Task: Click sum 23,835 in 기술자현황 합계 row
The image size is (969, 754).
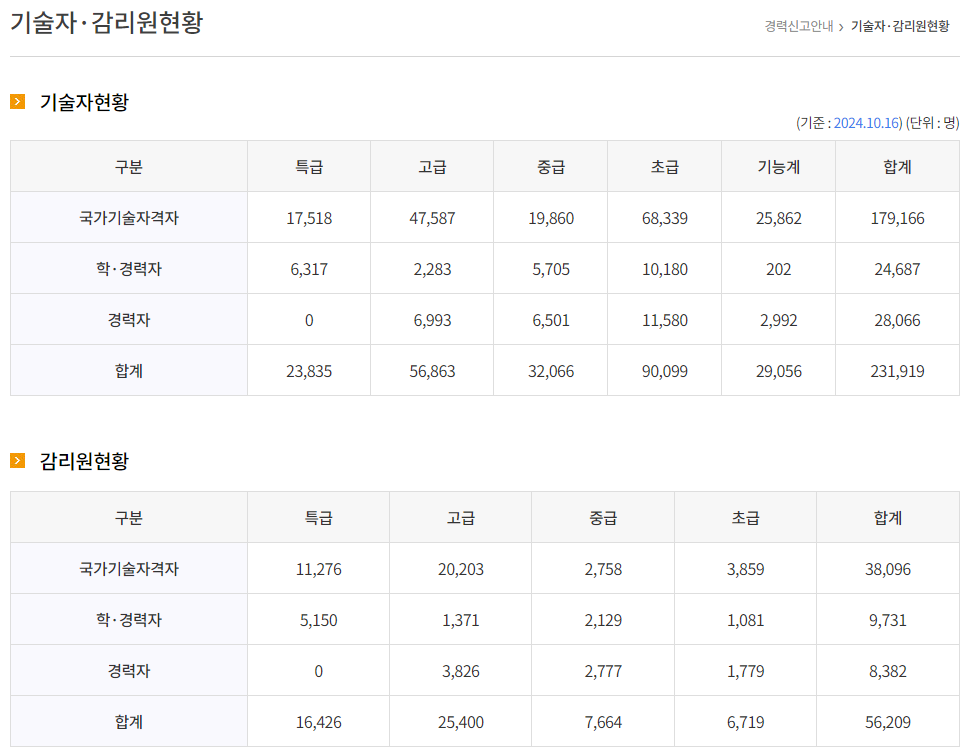Action: pyautogui.click(x=309, y=371)
